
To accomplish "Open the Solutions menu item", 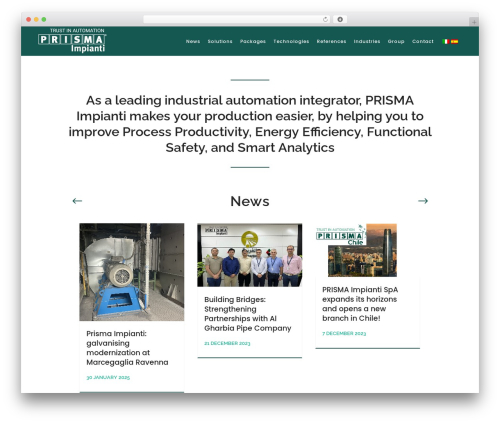I will click(x=220, y=41).
